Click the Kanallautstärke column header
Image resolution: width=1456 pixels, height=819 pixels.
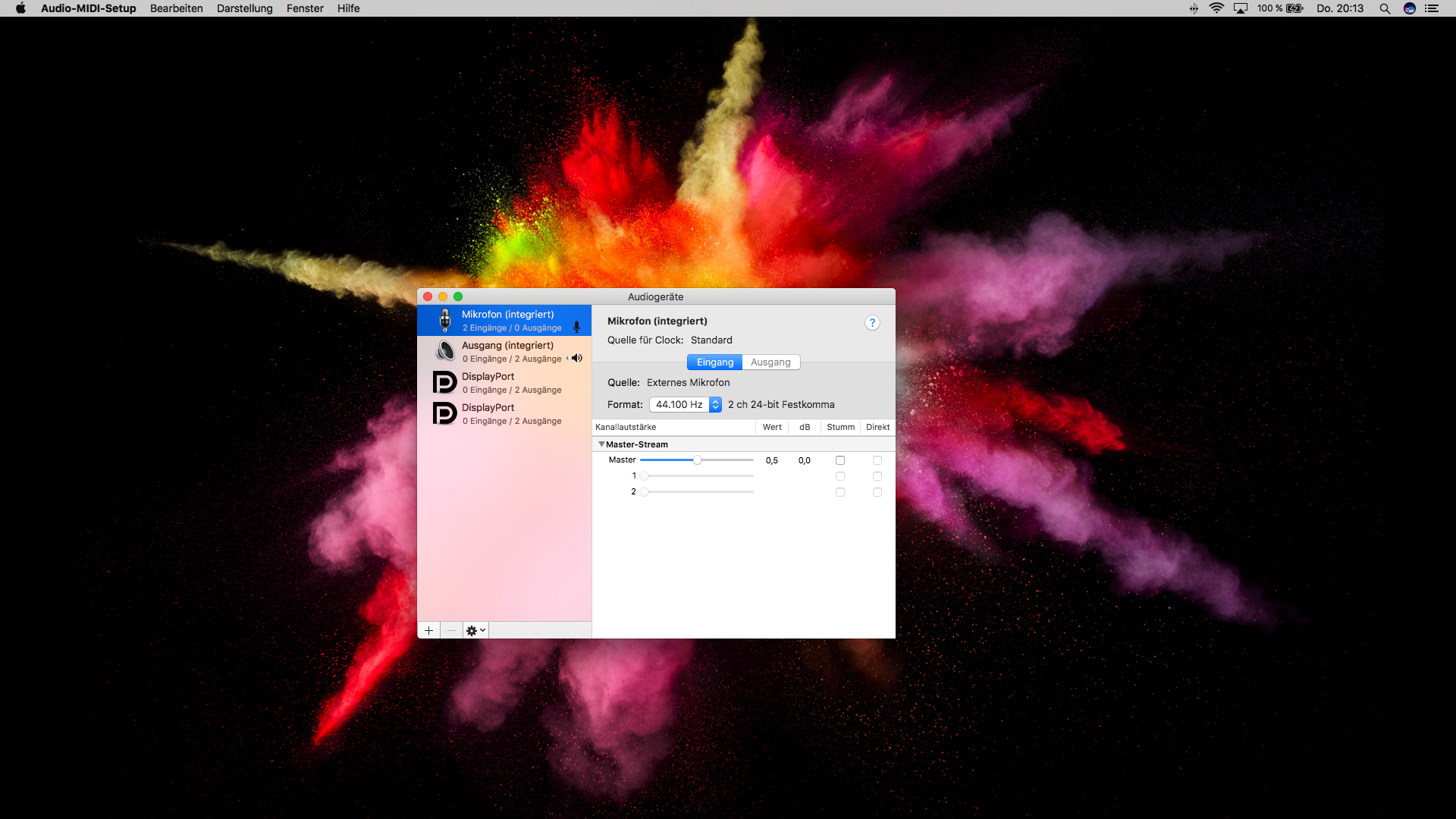tap(626, 427)
